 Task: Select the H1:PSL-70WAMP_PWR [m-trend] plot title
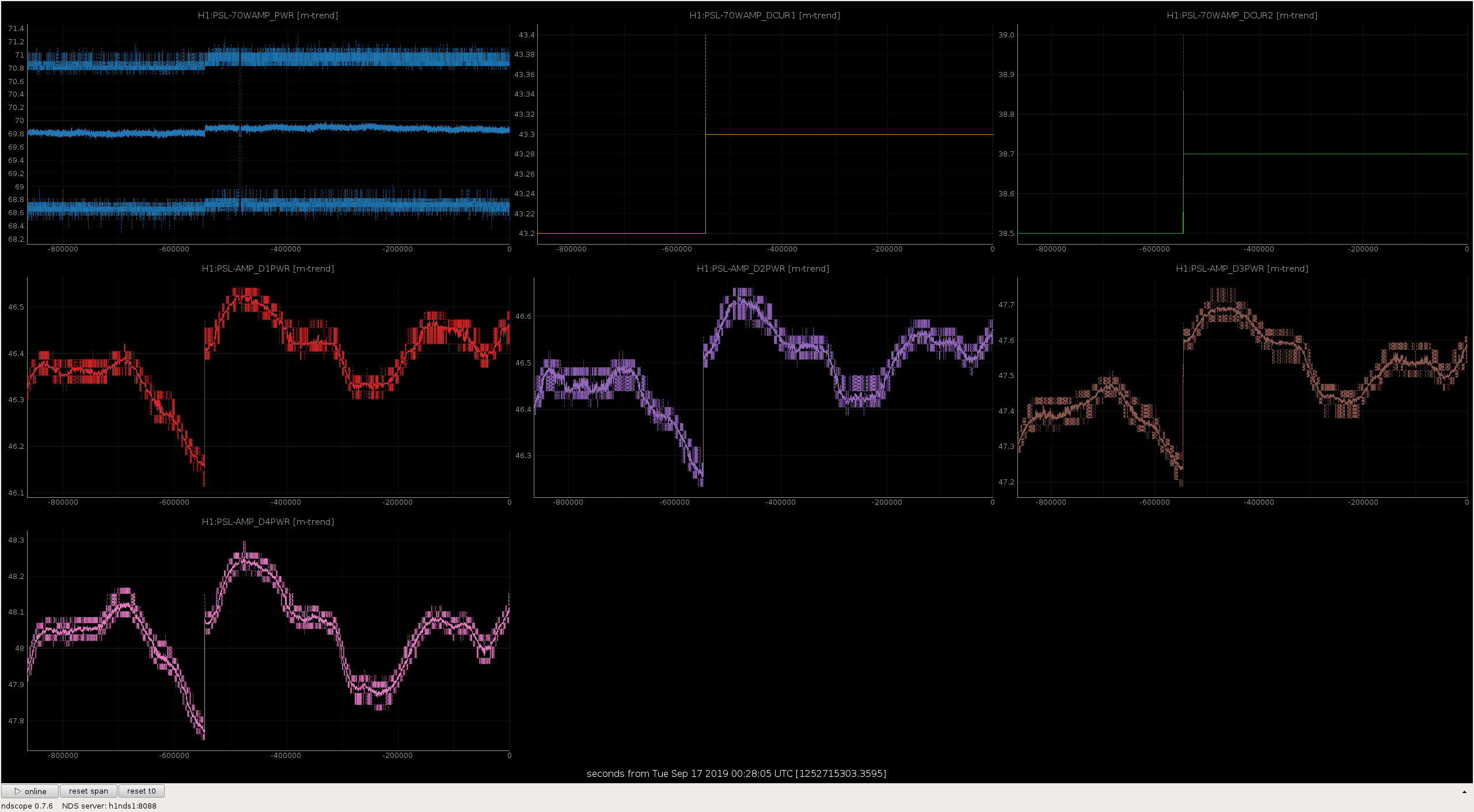268,16
